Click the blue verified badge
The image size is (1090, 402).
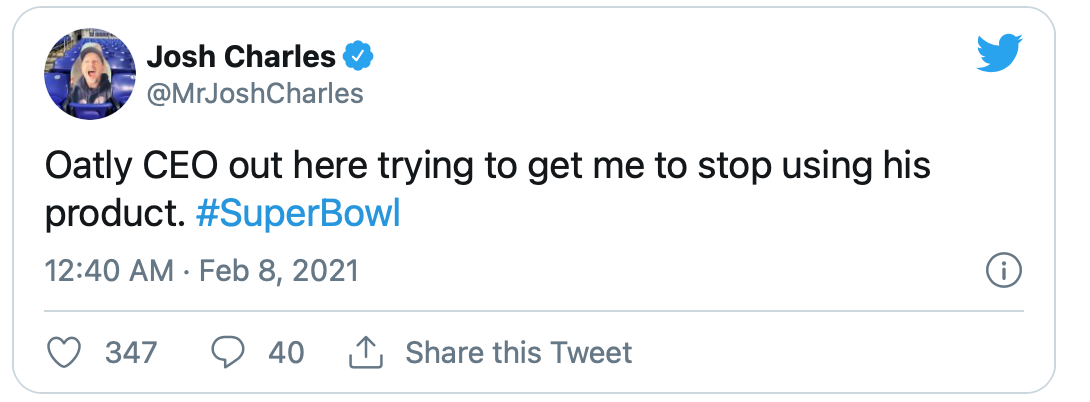click(358, 57)
